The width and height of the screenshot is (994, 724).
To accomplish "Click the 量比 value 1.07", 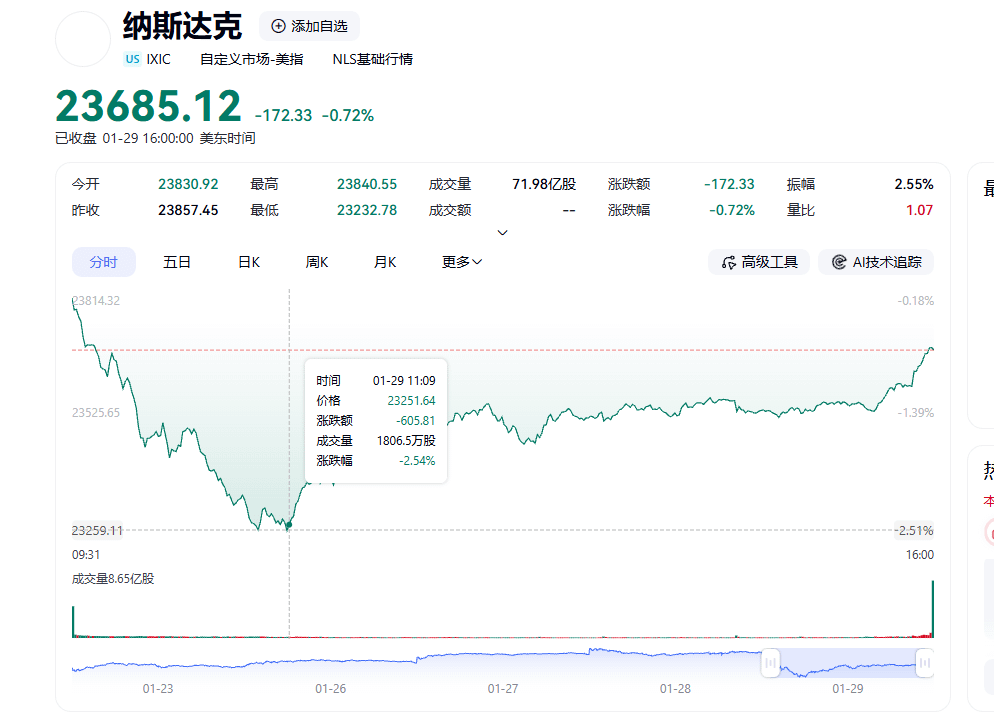I will tap(919, 210).
